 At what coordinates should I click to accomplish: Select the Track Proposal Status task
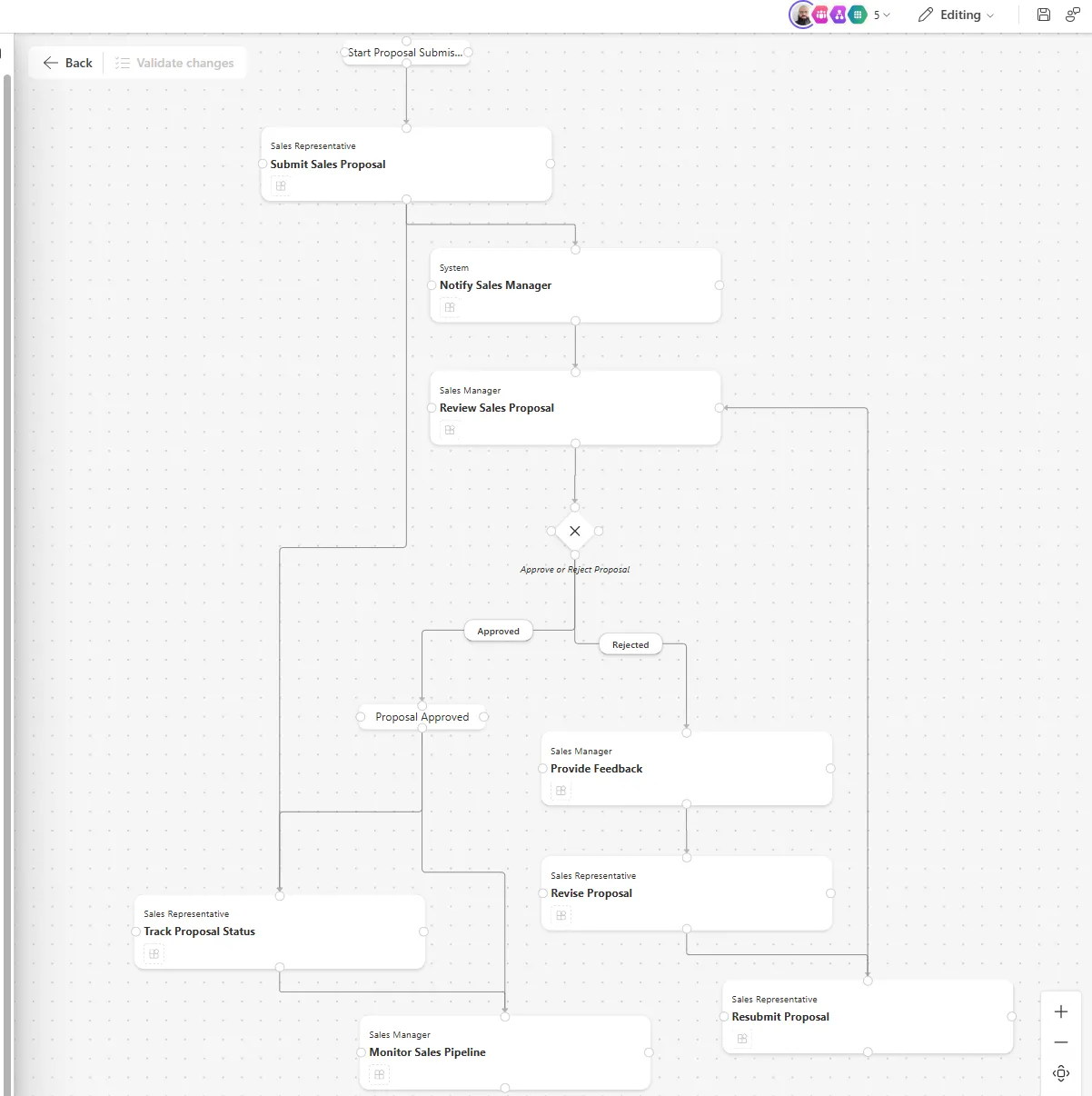coord(280,932)
